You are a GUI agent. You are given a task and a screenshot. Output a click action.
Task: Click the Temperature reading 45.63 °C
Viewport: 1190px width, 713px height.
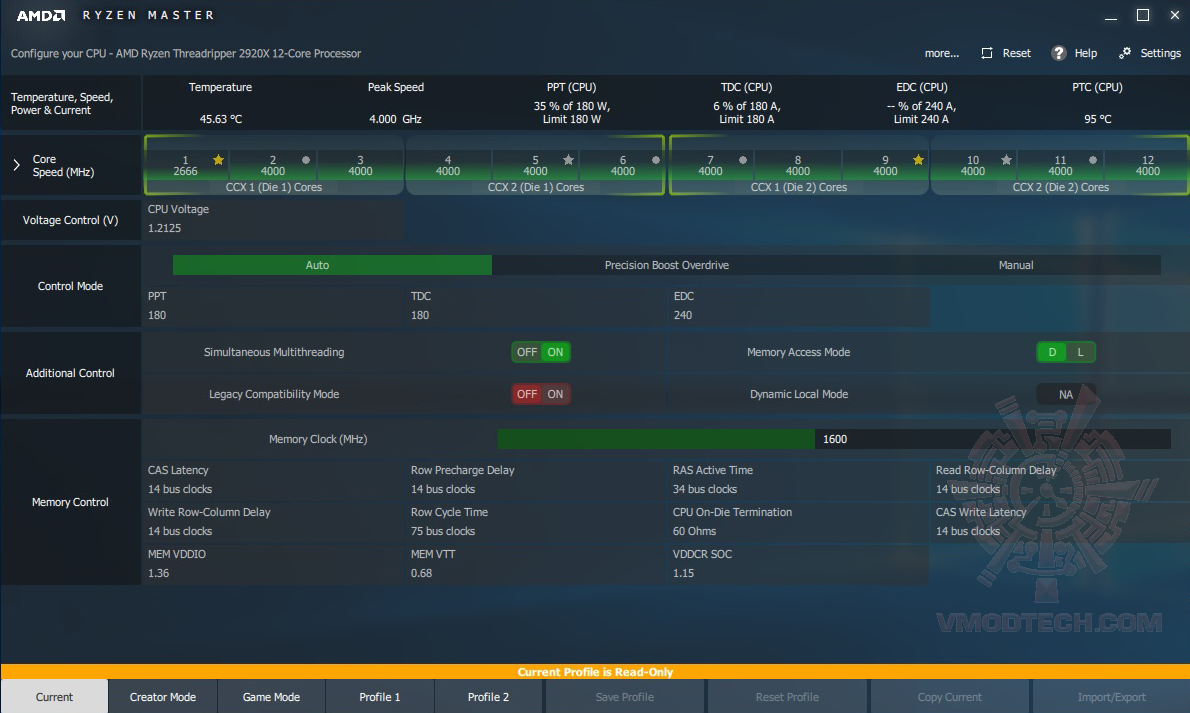pyautogui.click(x=220, y=119)
